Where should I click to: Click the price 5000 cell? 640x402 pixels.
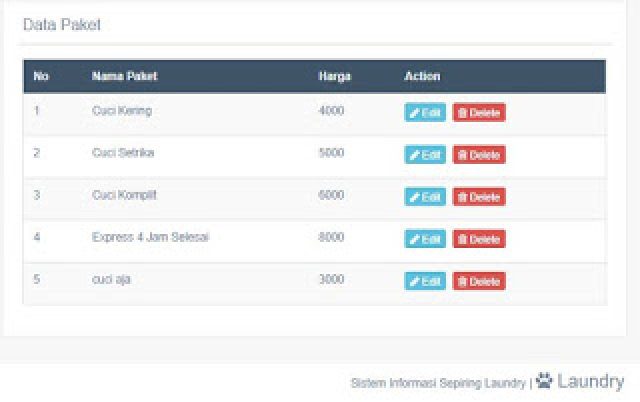tap(331, 153)
